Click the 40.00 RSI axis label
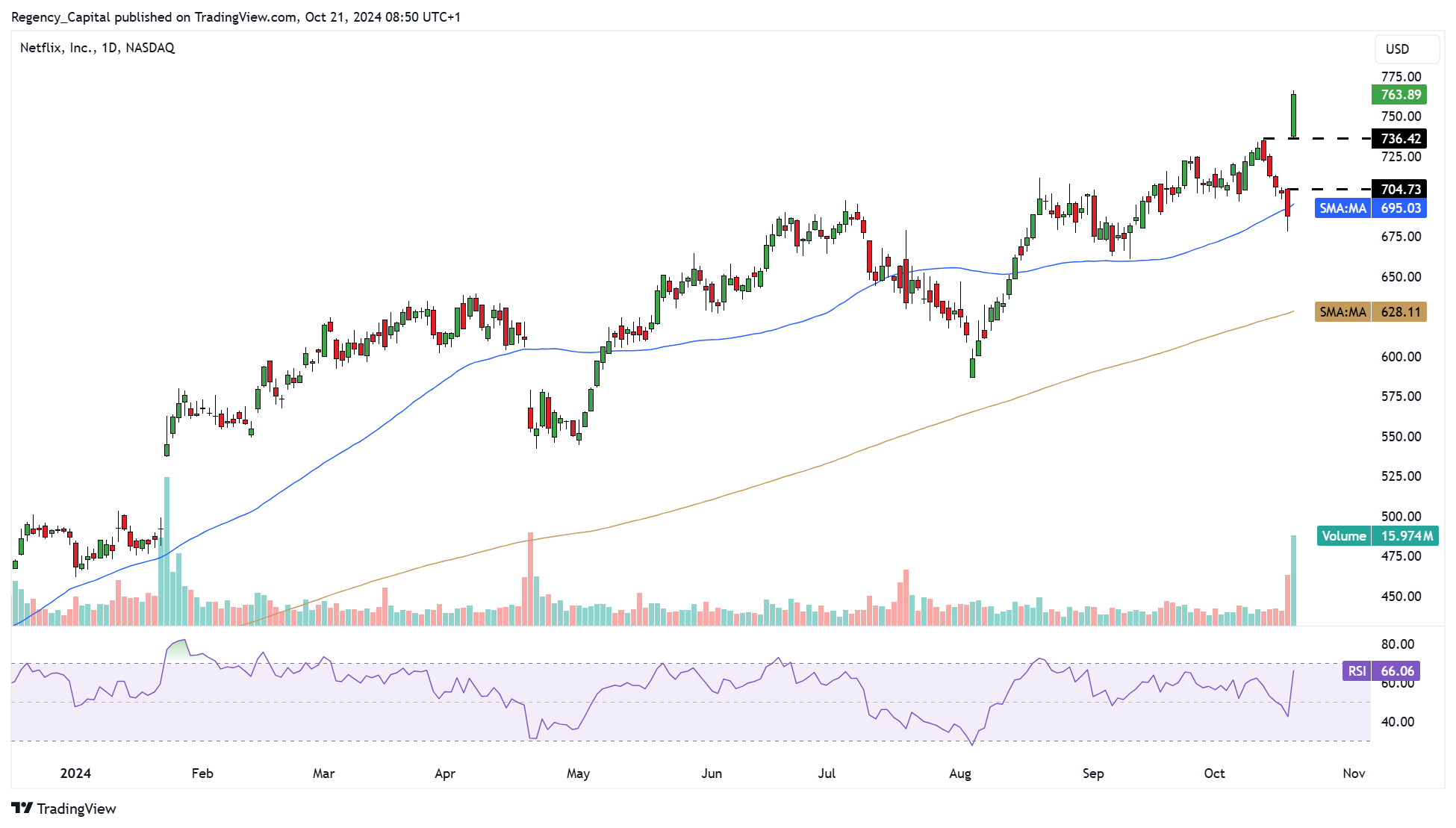The width and height of the screenshot is (1456, 828). coord(1398,722)
